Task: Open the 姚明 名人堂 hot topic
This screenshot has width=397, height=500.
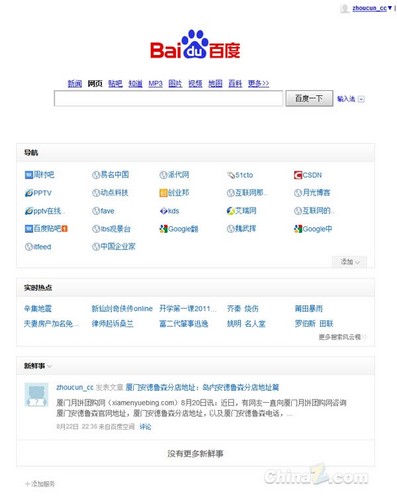Action: pos(246,324)
